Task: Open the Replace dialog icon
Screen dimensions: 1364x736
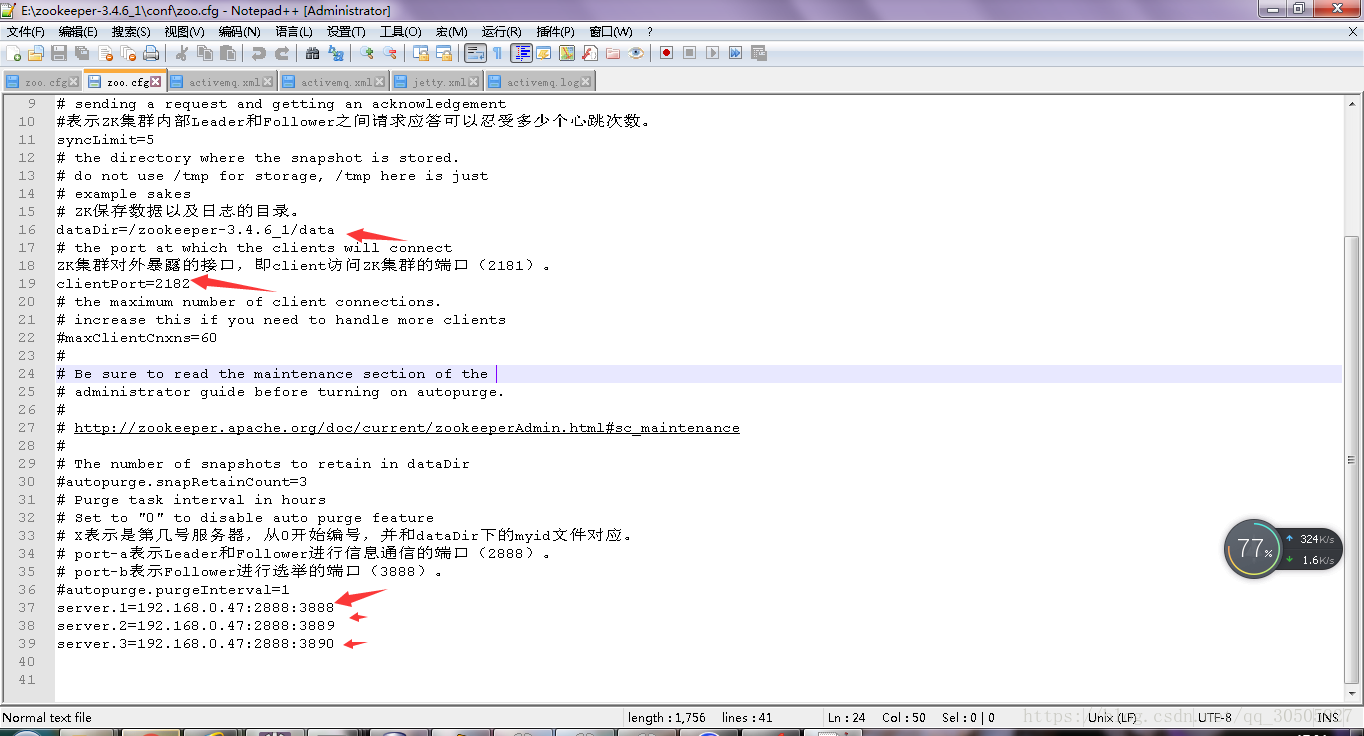Action: (x=335, y=53)
